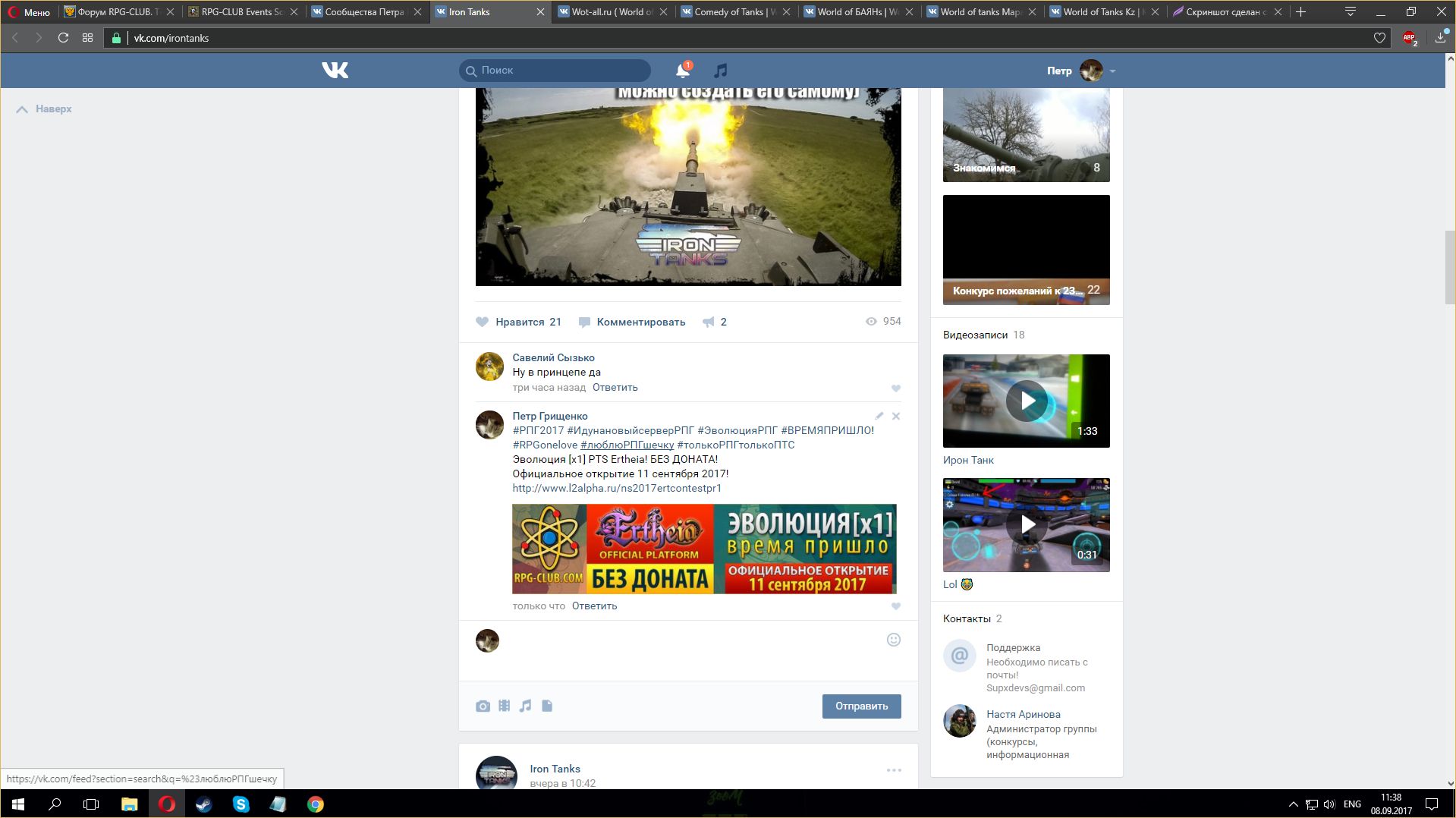Click Ответить under Савелий's comment
The width and height of the screenshot is (1456, 818).
tap(615, 387)
